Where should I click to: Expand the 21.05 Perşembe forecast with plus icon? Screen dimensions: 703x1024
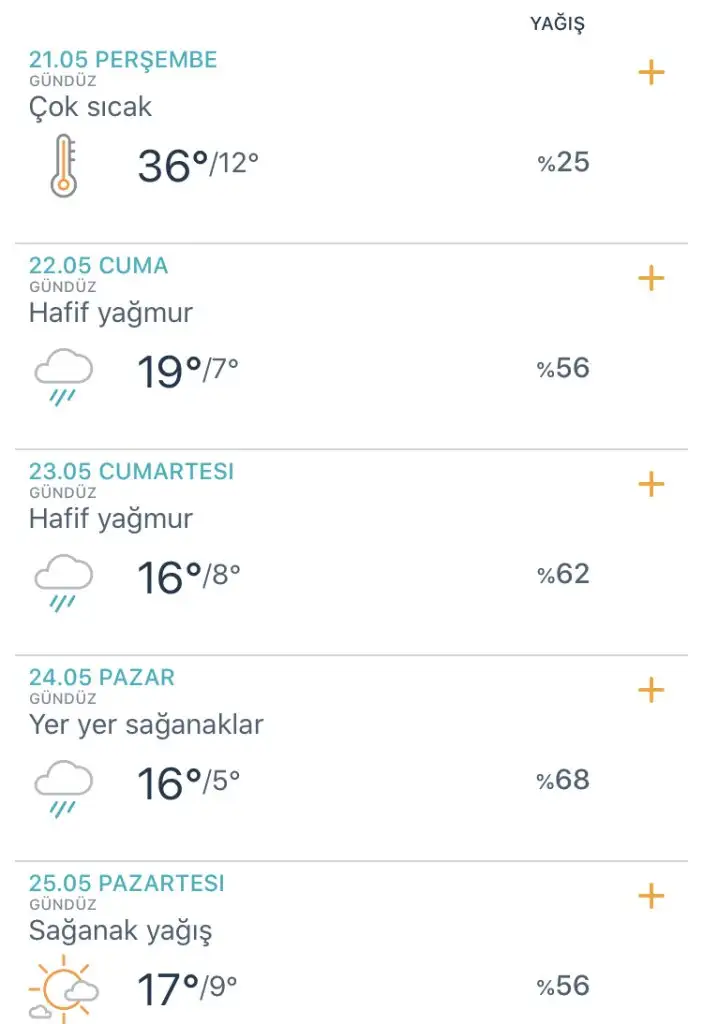pos(651,72)
